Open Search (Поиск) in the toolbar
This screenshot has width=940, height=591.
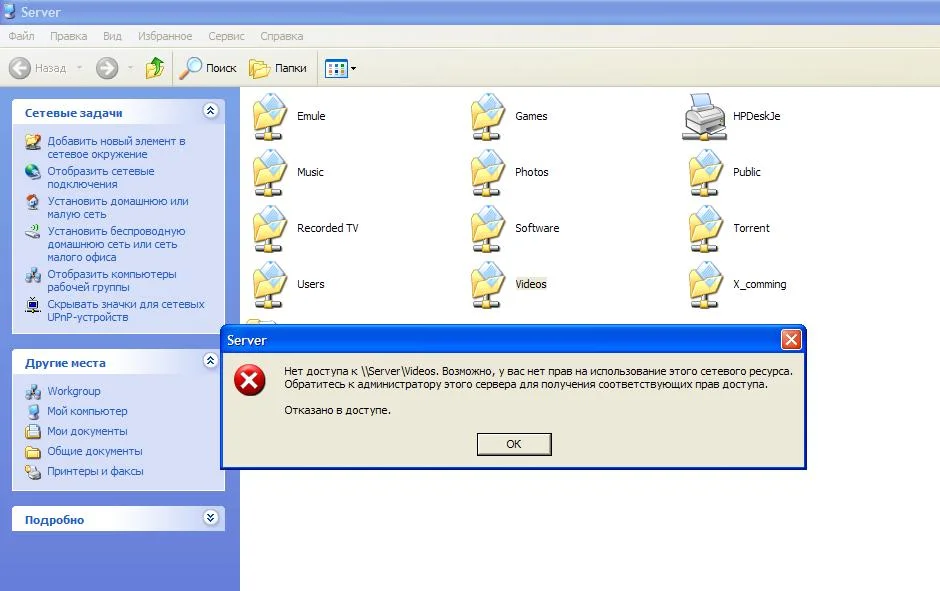[208, 68]
